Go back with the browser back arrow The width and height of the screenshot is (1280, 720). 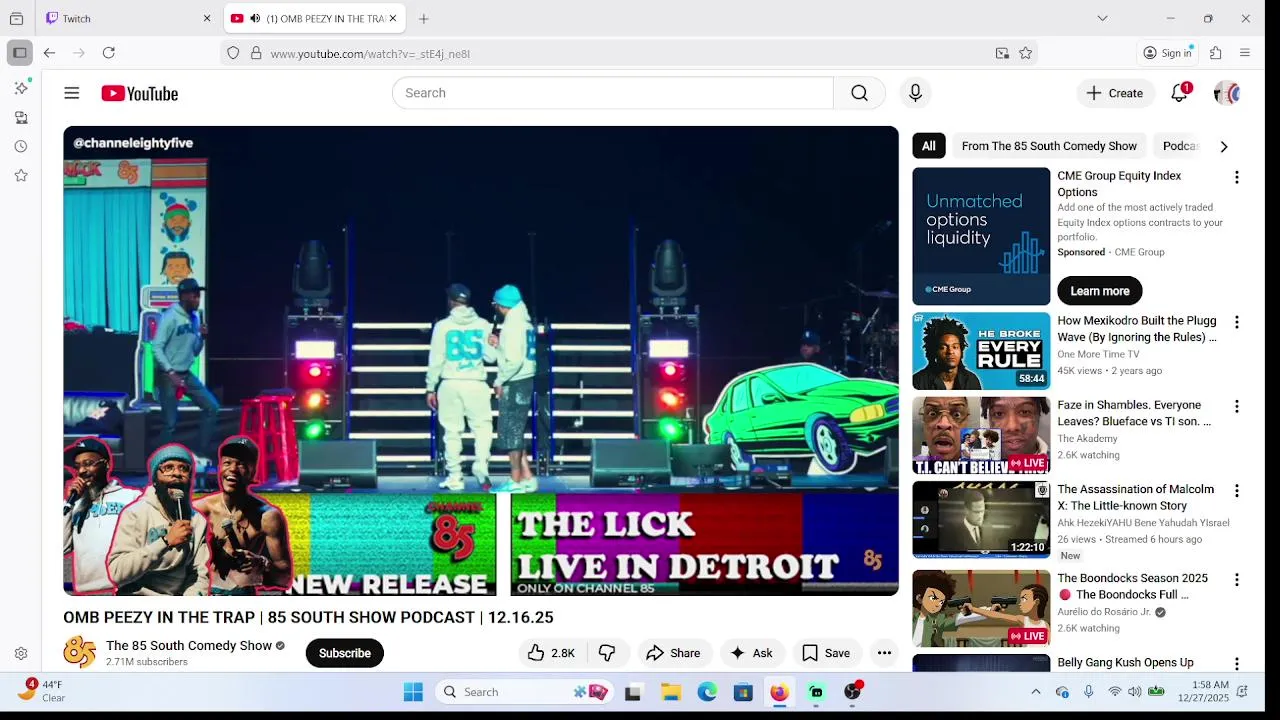(x=49, y=53)
